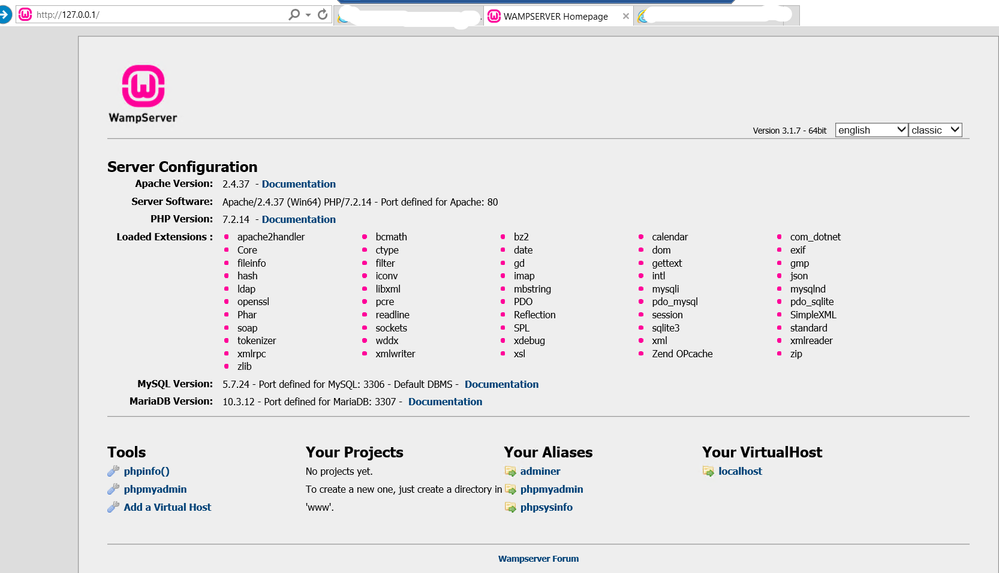Click the WampServer logo
Screen dimensions: 999x573
[143, 93]
